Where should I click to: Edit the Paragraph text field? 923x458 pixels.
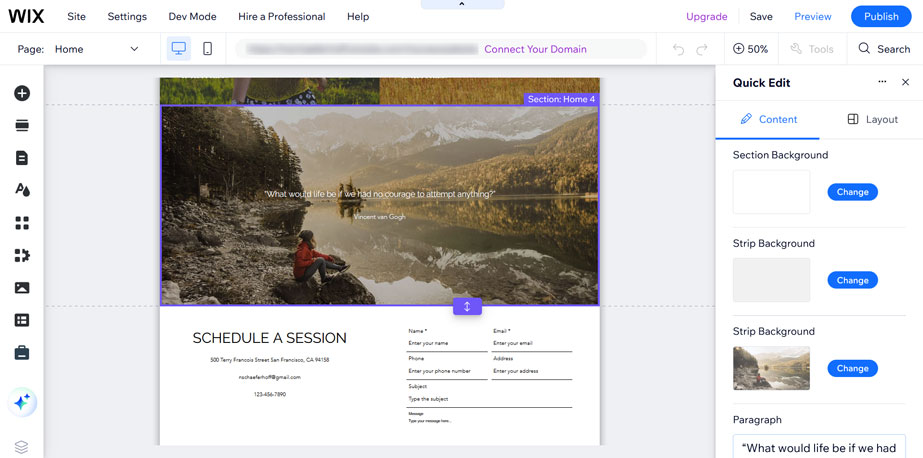click(819, 446)
